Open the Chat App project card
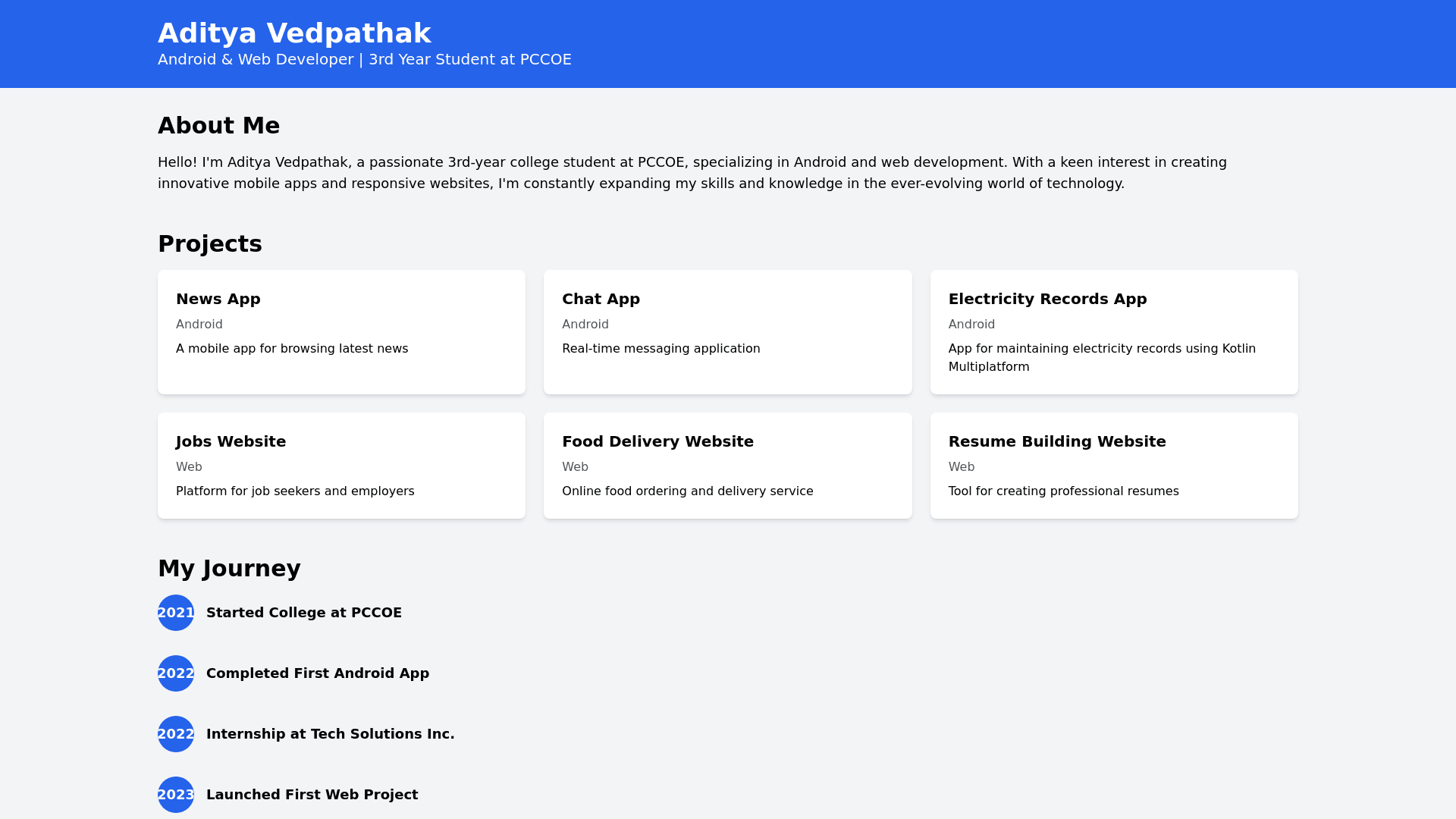 [x=727, y=332]
